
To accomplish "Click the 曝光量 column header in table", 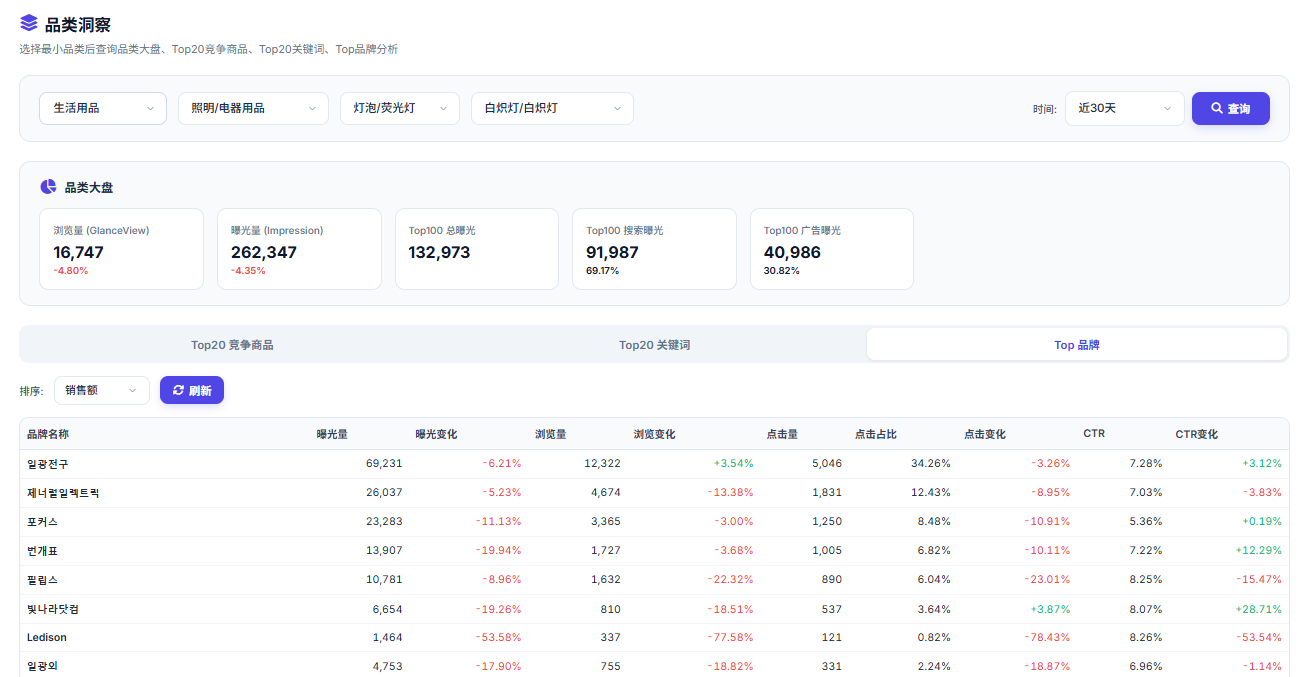I will pyautogui.click(x=332, y=434).
